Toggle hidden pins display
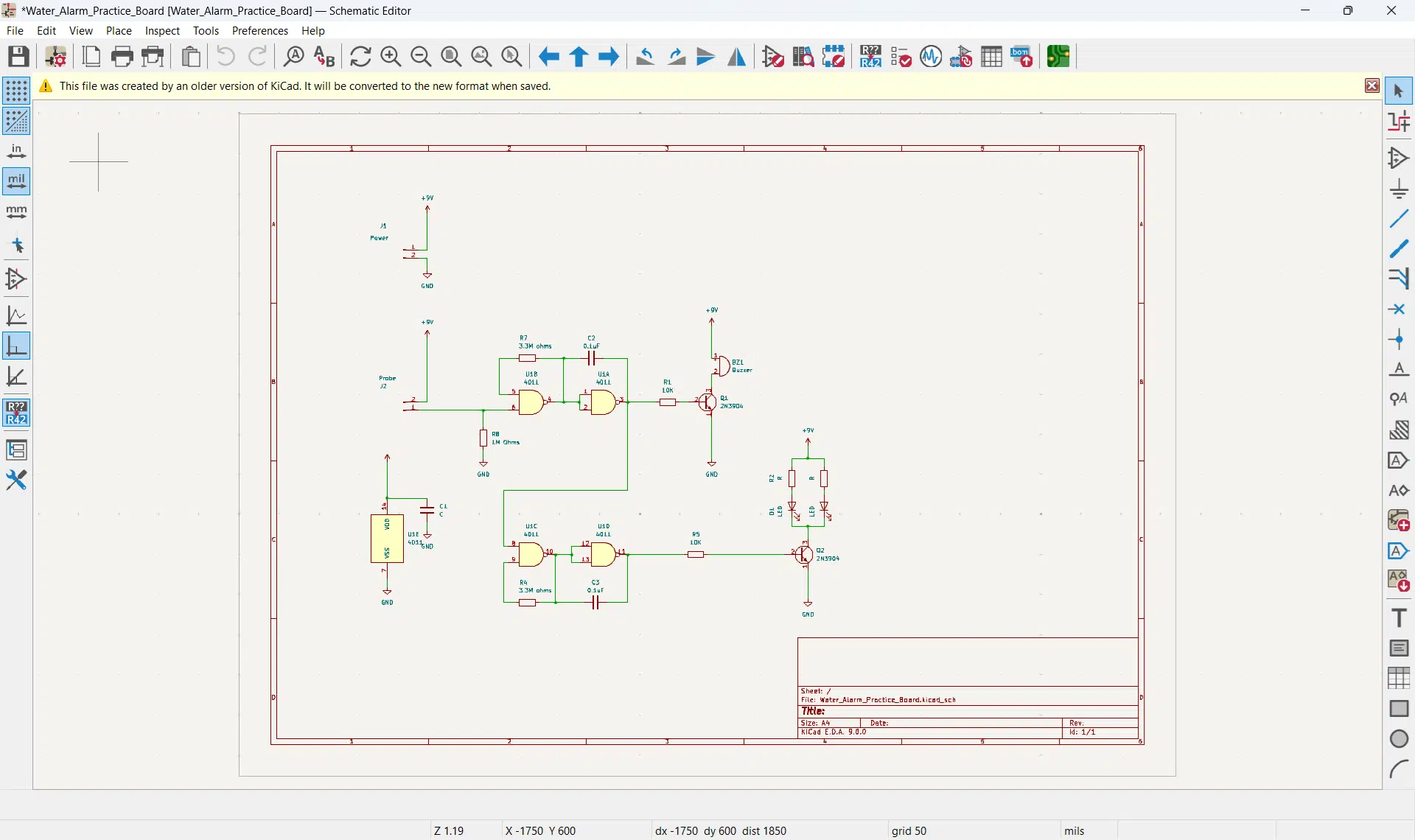This screenshot has height=840, width=1415. [x=16, y=279]
